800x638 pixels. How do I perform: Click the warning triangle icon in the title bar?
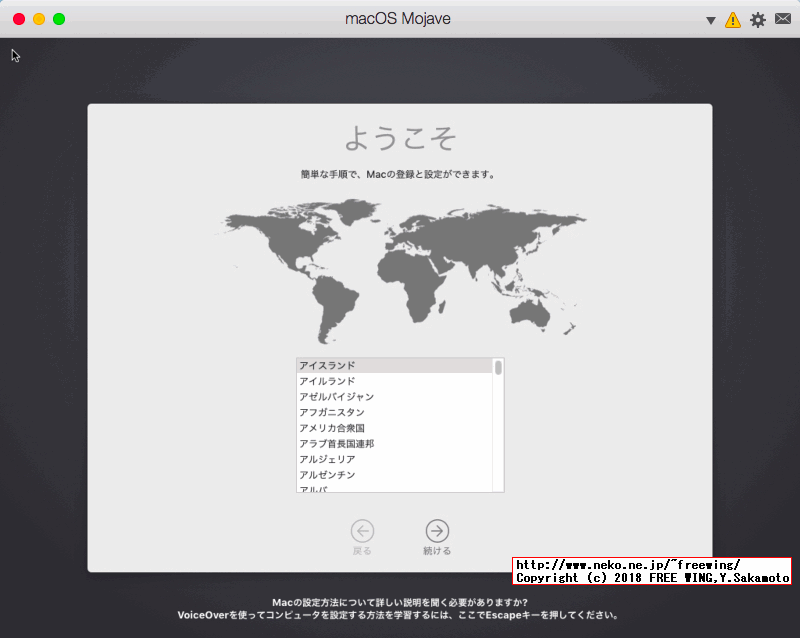[733, 19]
